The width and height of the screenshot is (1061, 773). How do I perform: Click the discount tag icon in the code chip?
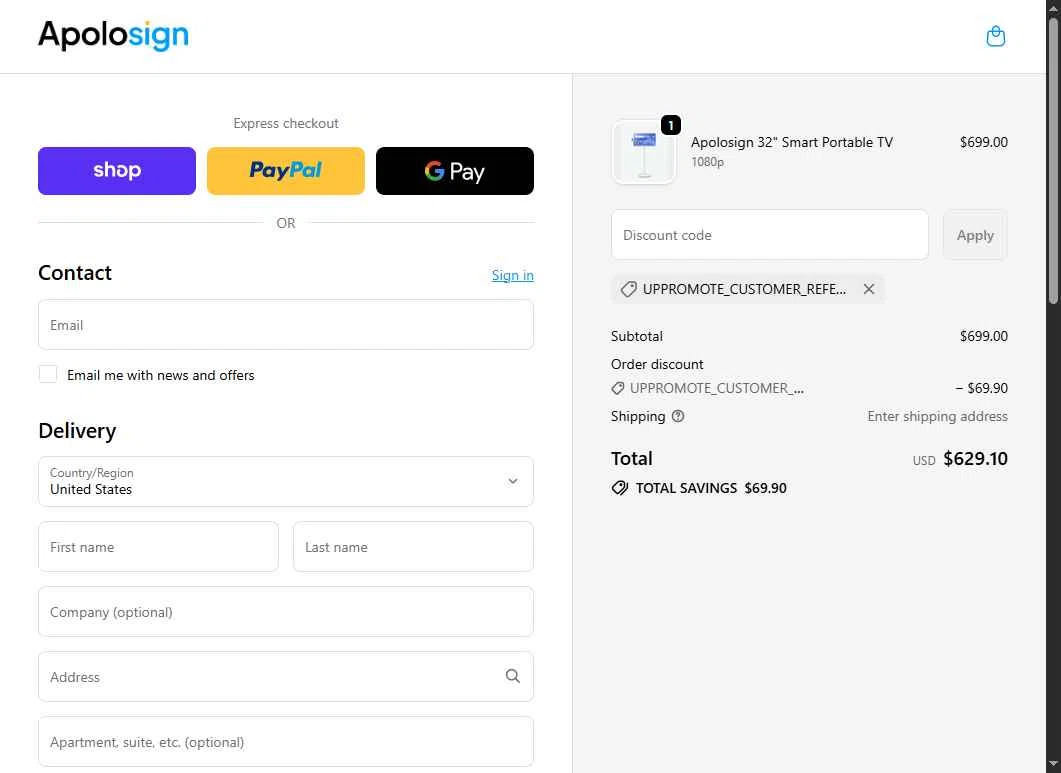pyautogui.click(x=628, y=289)
